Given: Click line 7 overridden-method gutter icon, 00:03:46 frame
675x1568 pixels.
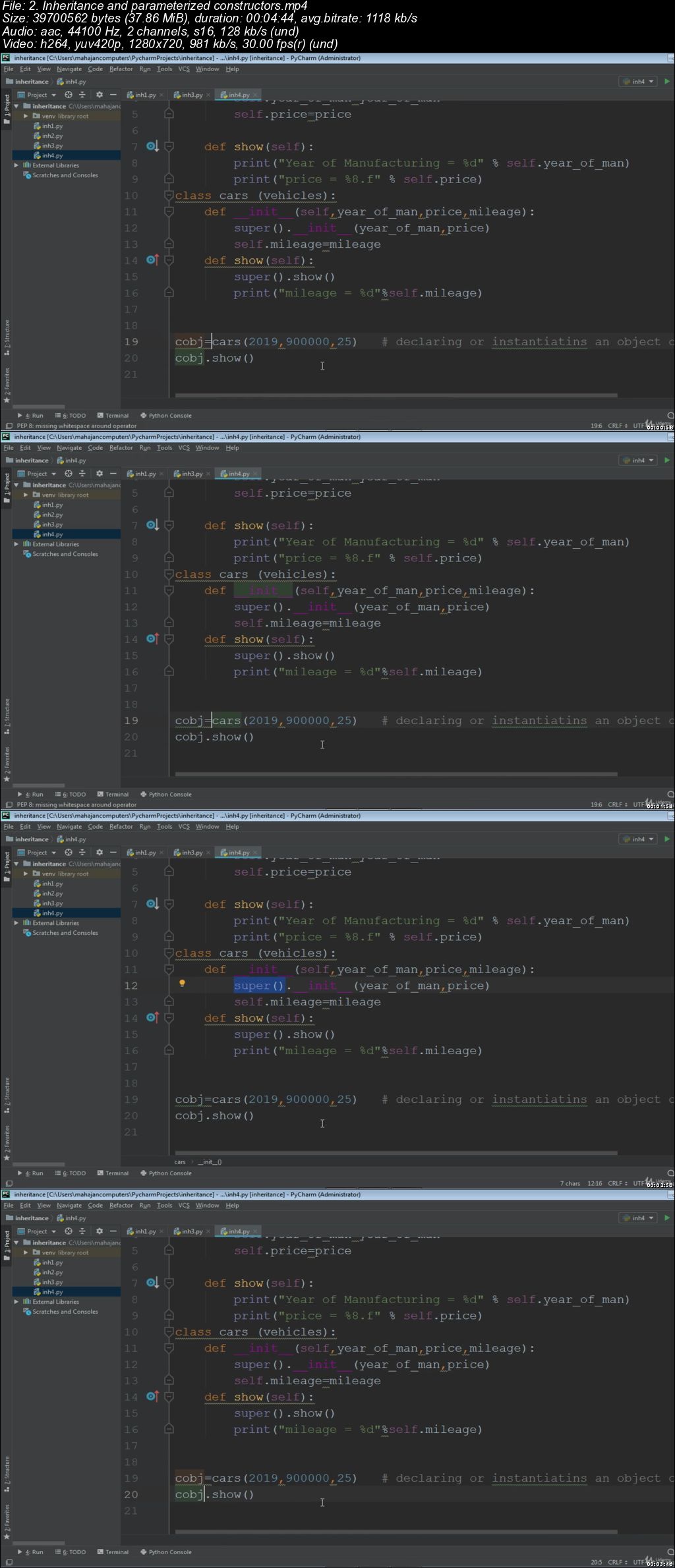Looking at the screenshot, I should (152, 1283).
